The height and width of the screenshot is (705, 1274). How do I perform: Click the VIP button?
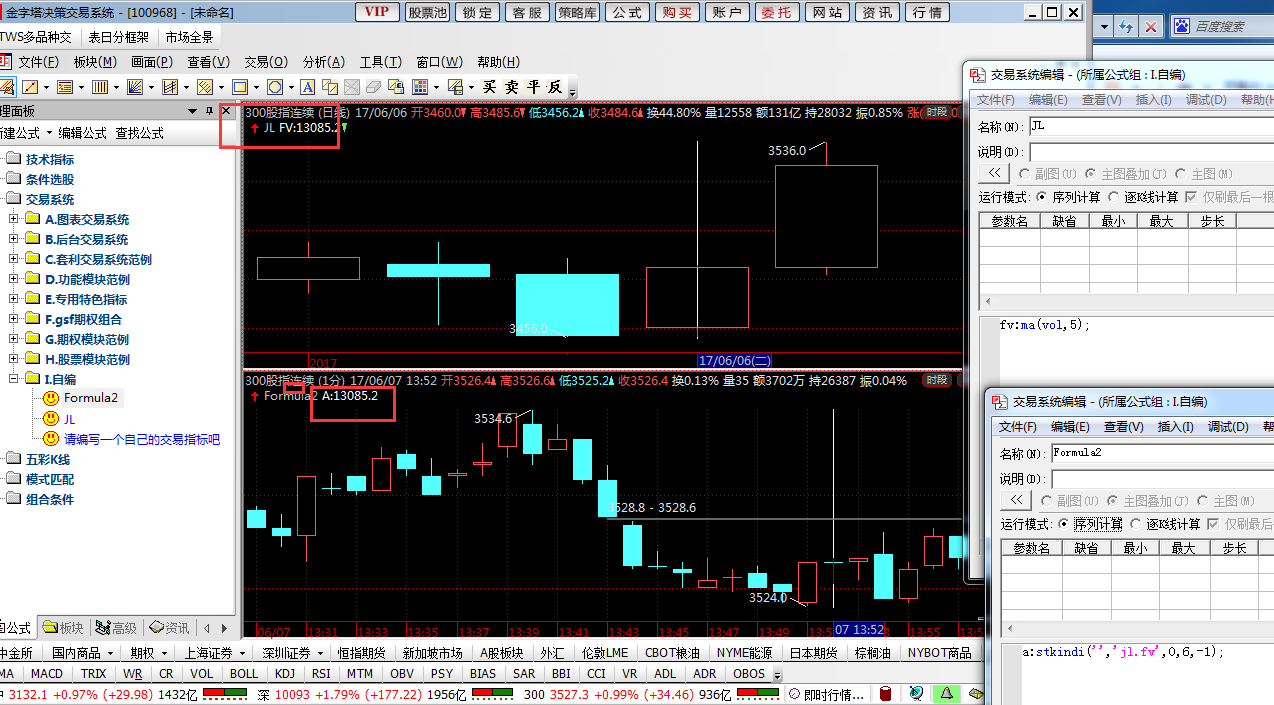click(x=376, y=12)
